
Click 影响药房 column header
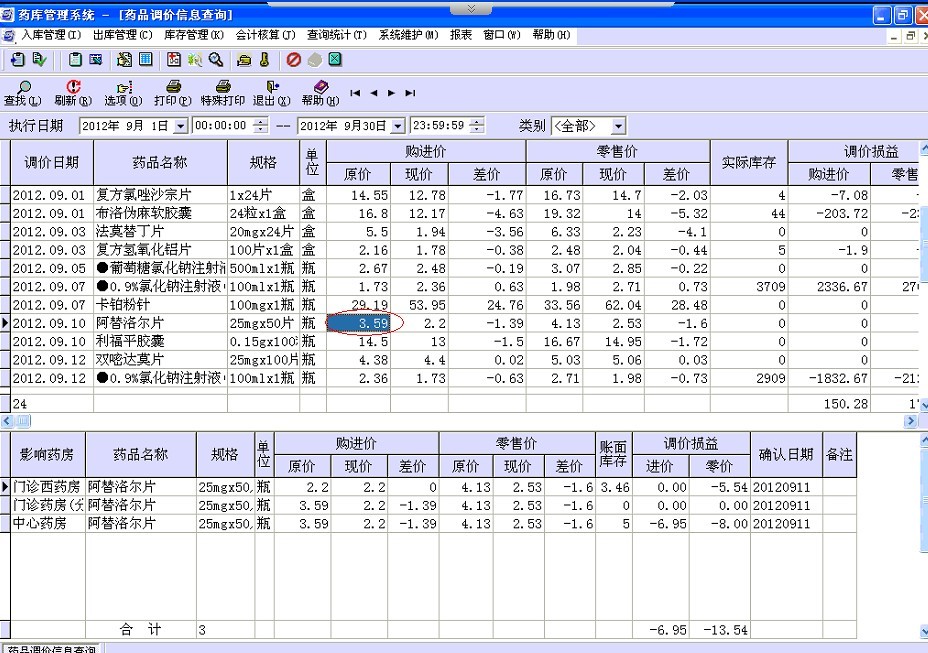[47, 455]
